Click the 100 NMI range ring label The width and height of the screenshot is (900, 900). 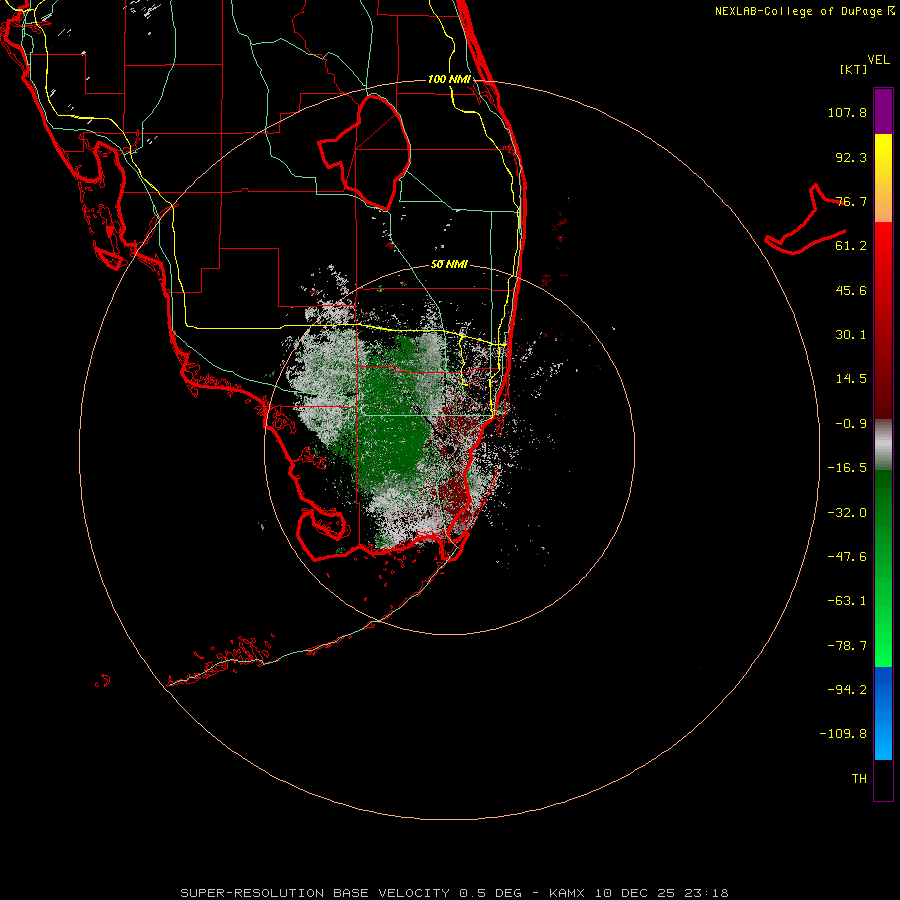point(449,79)
